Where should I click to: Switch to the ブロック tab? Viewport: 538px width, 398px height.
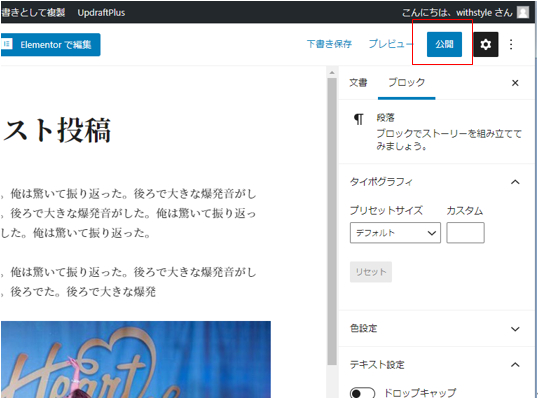click(x=407, y=83)
